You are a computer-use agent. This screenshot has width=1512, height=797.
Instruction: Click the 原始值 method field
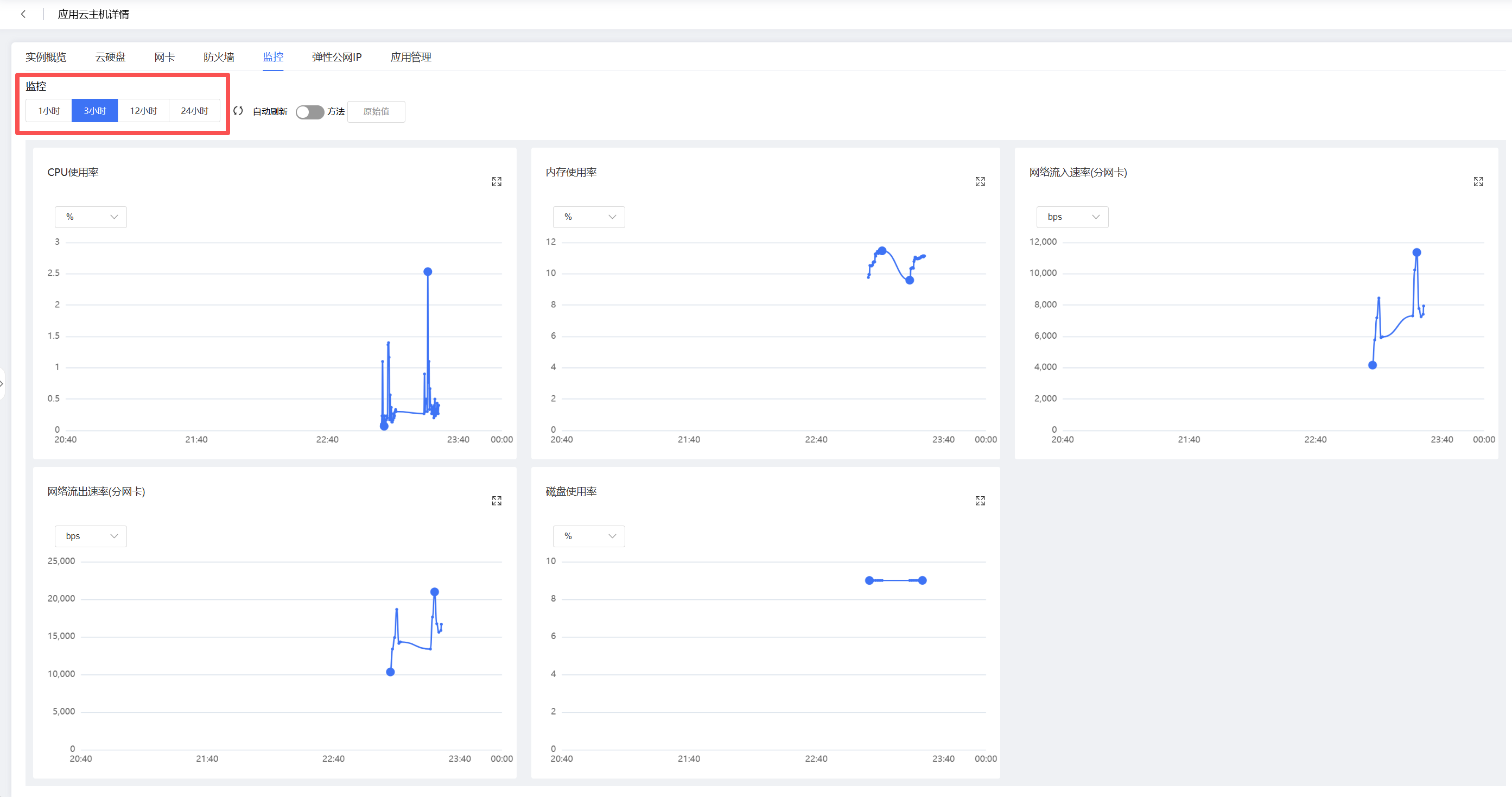pyautogui.click(x=376, y=112)
